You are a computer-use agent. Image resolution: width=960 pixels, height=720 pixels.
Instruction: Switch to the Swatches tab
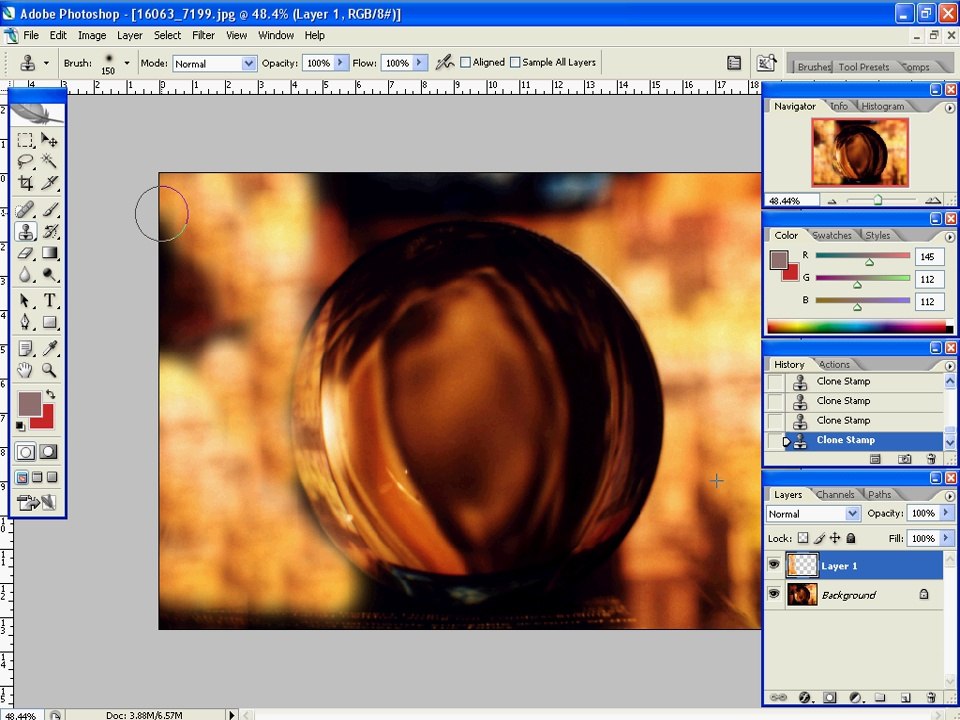coord(831,235)
